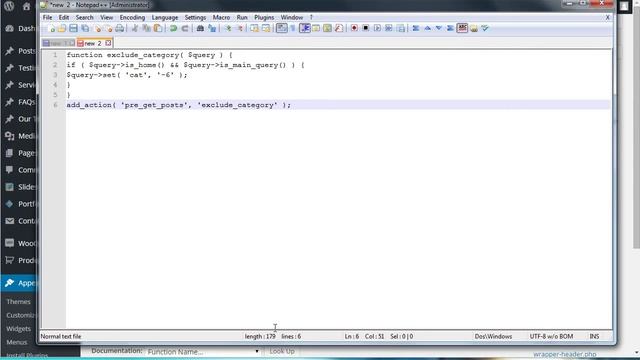Click Menus in WordPress sidebar

tap(17, 342)
